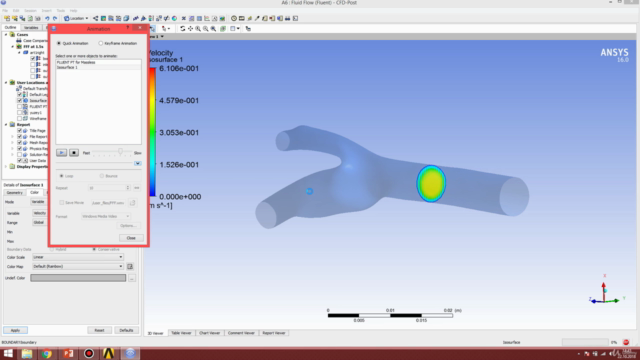The width and height of the screenshot is (640, 360).
Task: Click the rotate view icon
Action: (182, 29)
